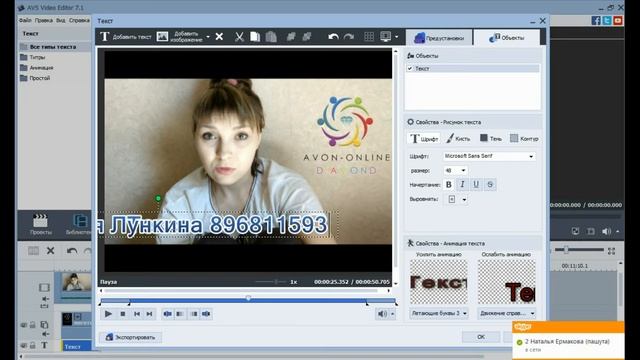Switch to the Objects tab

click(x=507, y=38)
